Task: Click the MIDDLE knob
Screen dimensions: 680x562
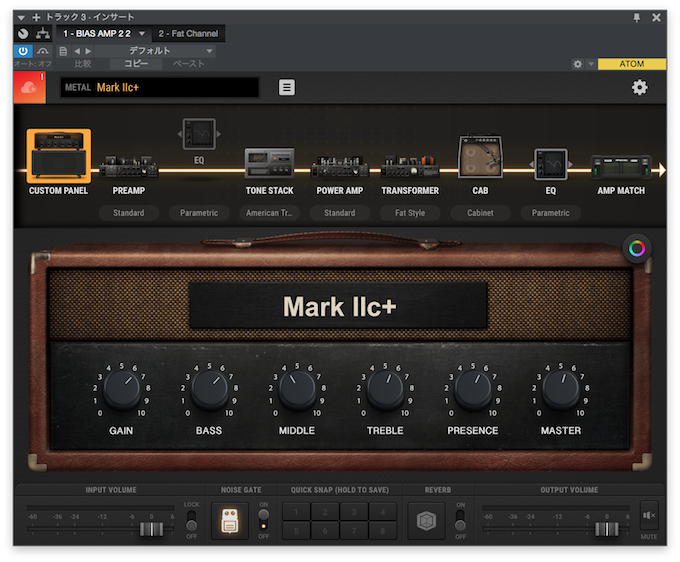Action: [x=298, y=389]
